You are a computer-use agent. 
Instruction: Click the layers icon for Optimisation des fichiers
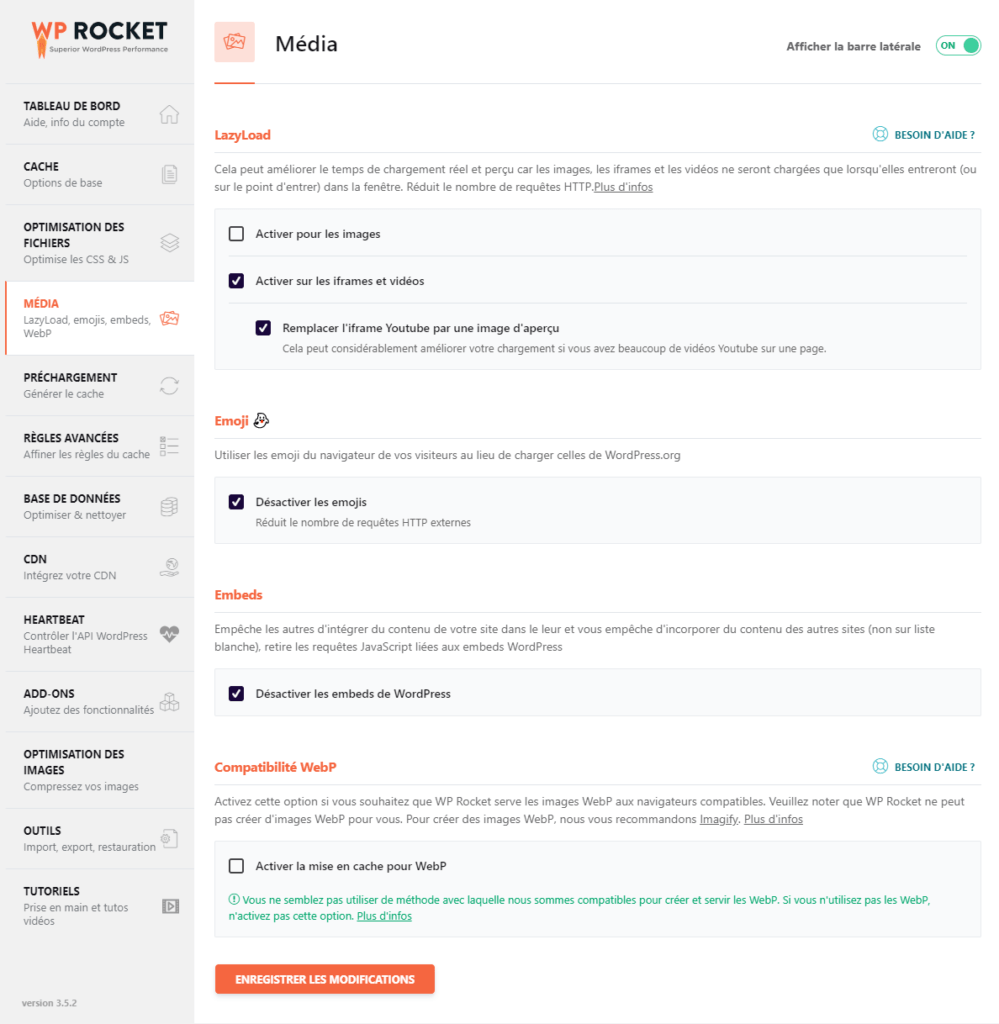coord(169,242)
